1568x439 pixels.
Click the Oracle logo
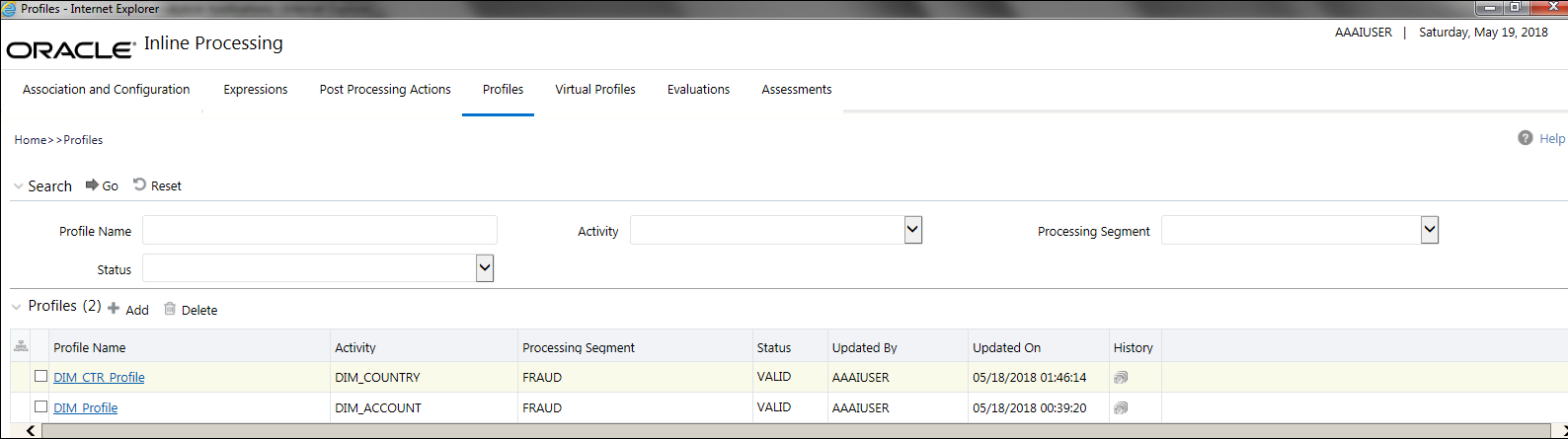click(71, 49)
